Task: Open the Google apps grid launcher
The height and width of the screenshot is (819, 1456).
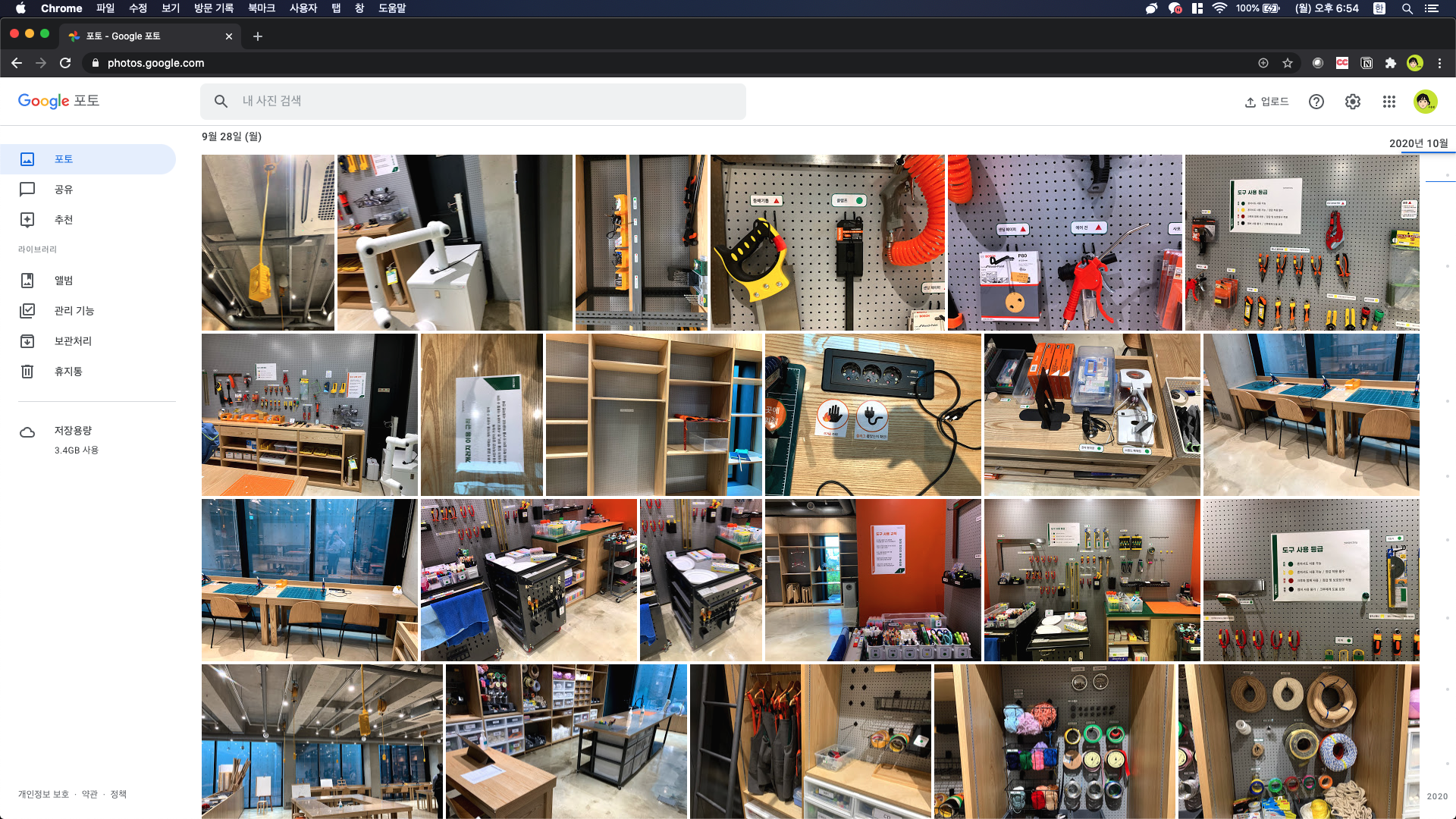Action: (1389, 102)
